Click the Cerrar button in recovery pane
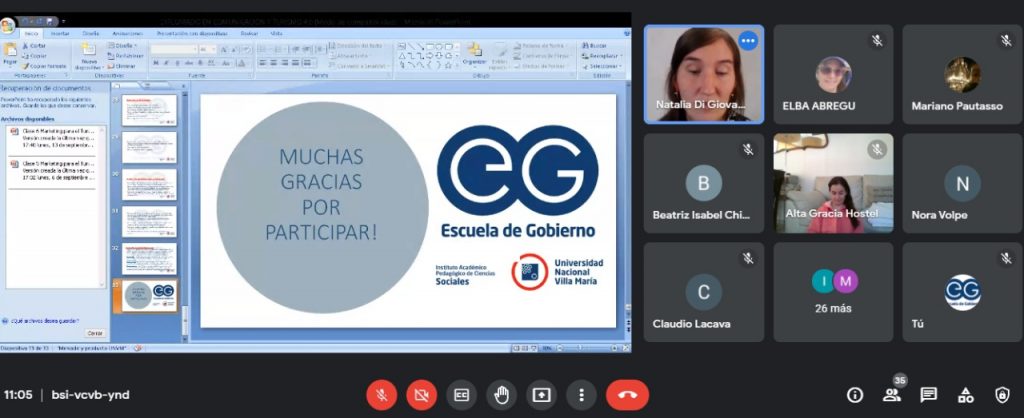 [94, 333]
